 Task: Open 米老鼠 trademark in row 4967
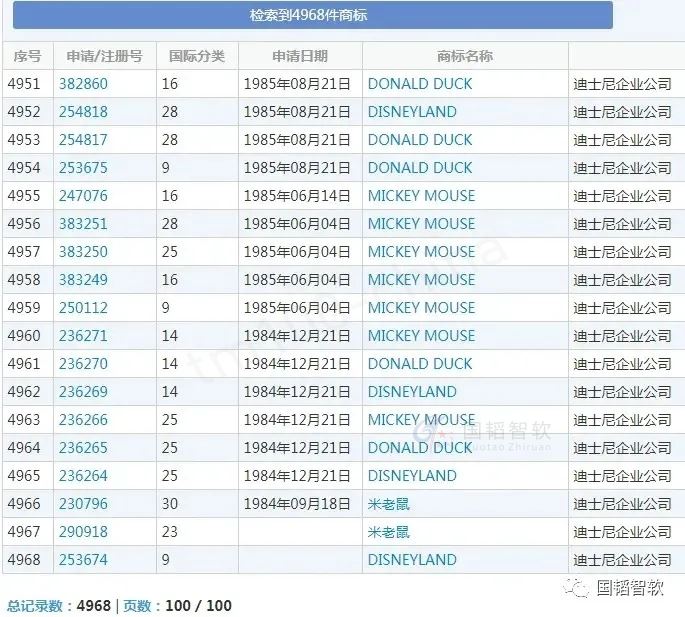tap(388, 531)
